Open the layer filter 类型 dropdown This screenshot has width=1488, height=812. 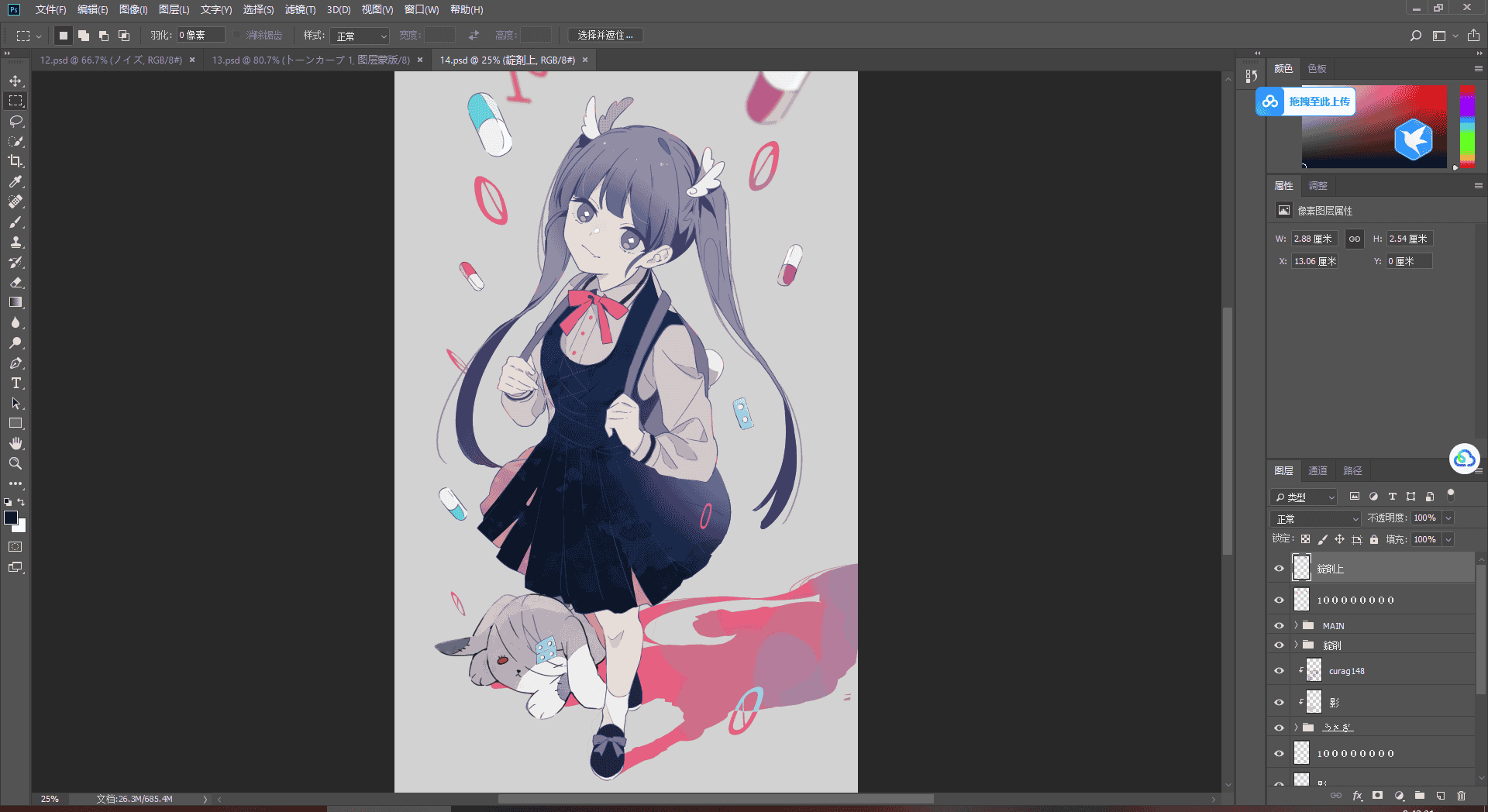1304,497
